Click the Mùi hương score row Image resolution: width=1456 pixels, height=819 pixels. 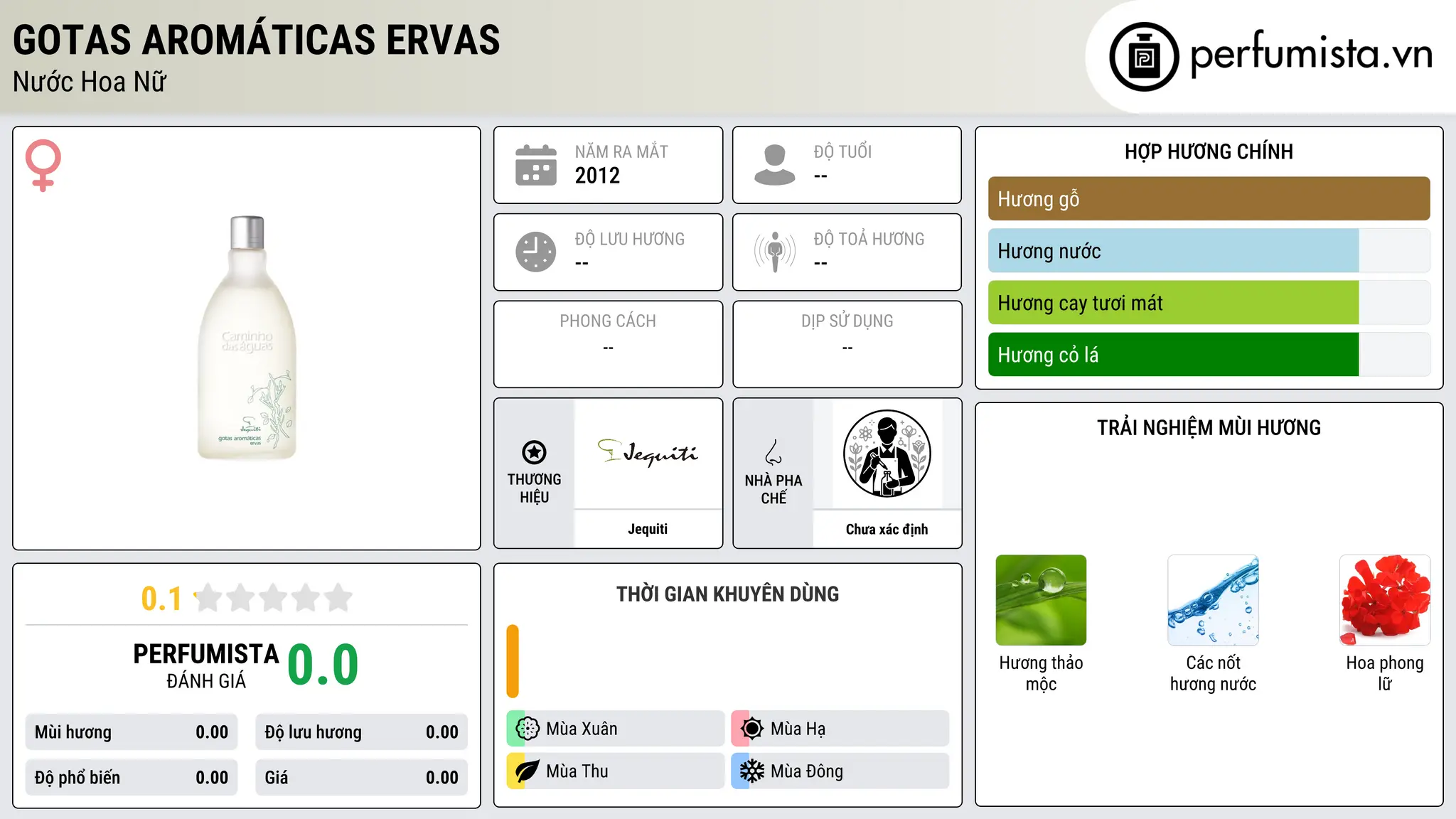(x=132, y=732)
